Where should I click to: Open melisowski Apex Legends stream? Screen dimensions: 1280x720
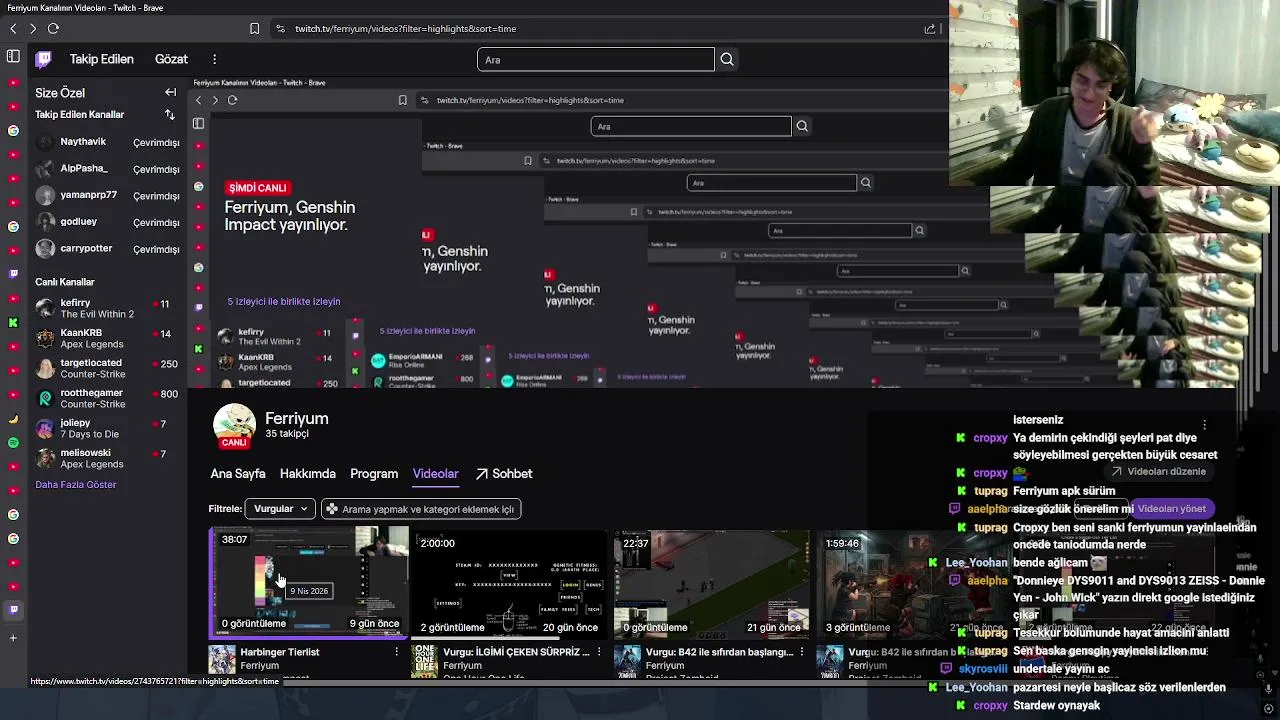(107, 458)
